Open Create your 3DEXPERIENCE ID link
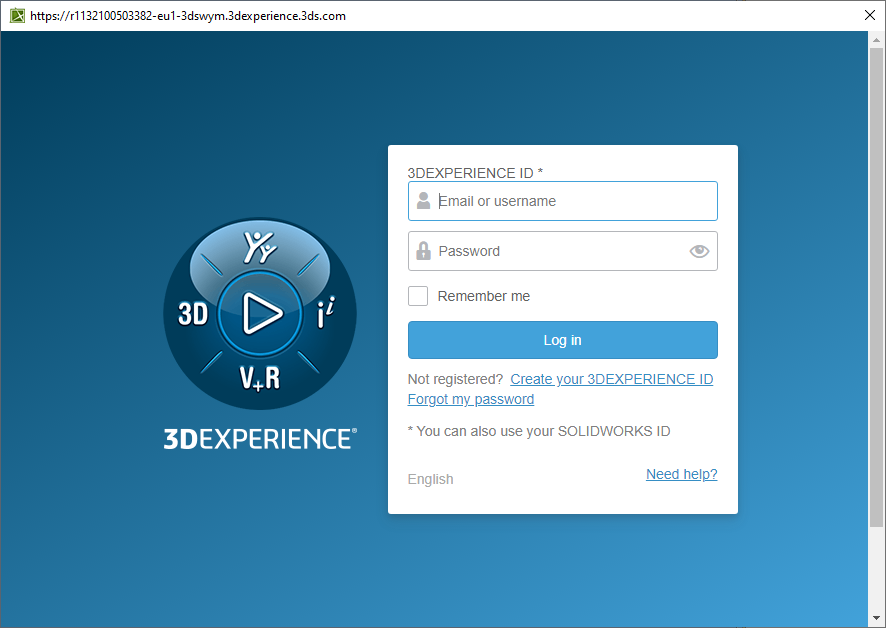Image resolution: width=886 pixels, height=628 pixels. [x=611, y=379]
